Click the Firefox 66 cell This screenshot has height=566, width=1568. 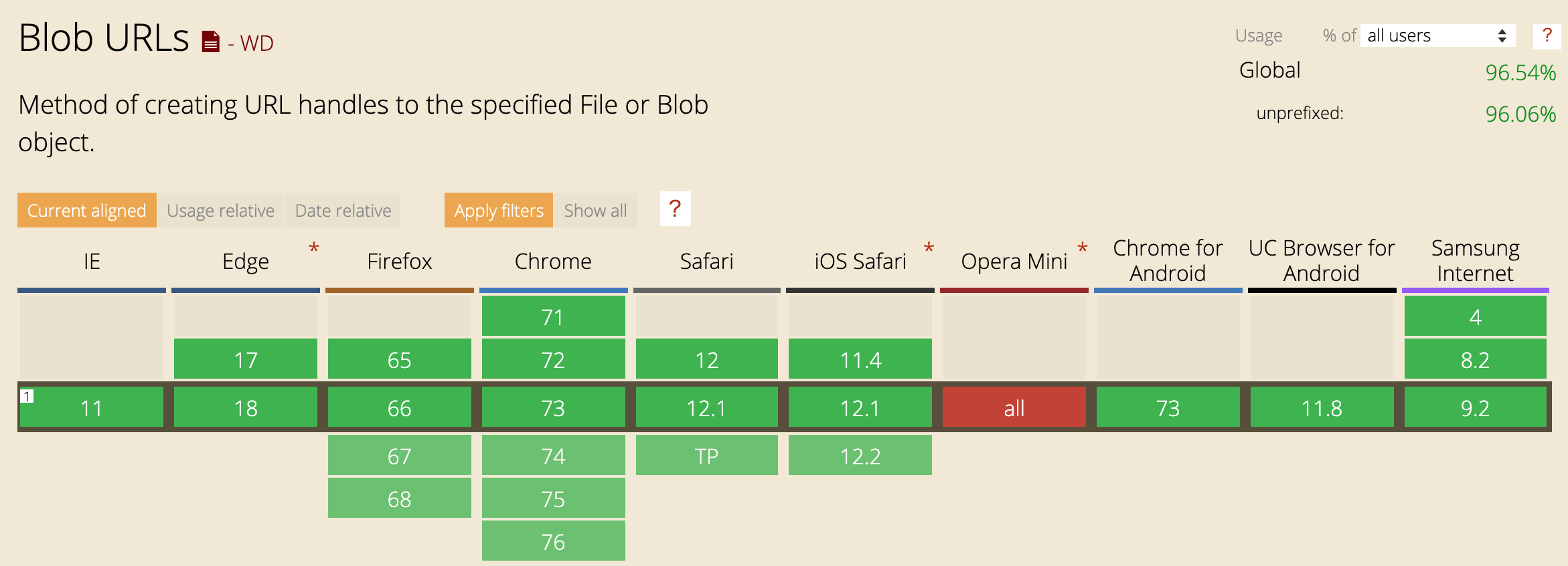[x=400, y=407]
